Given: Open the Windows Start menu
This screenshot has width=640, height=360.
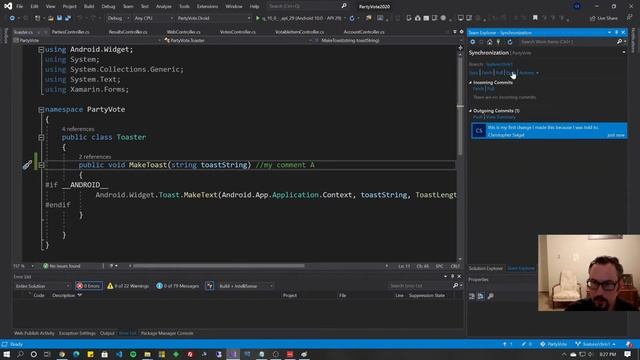Looking at the screenshot, I should click(7, 354).
